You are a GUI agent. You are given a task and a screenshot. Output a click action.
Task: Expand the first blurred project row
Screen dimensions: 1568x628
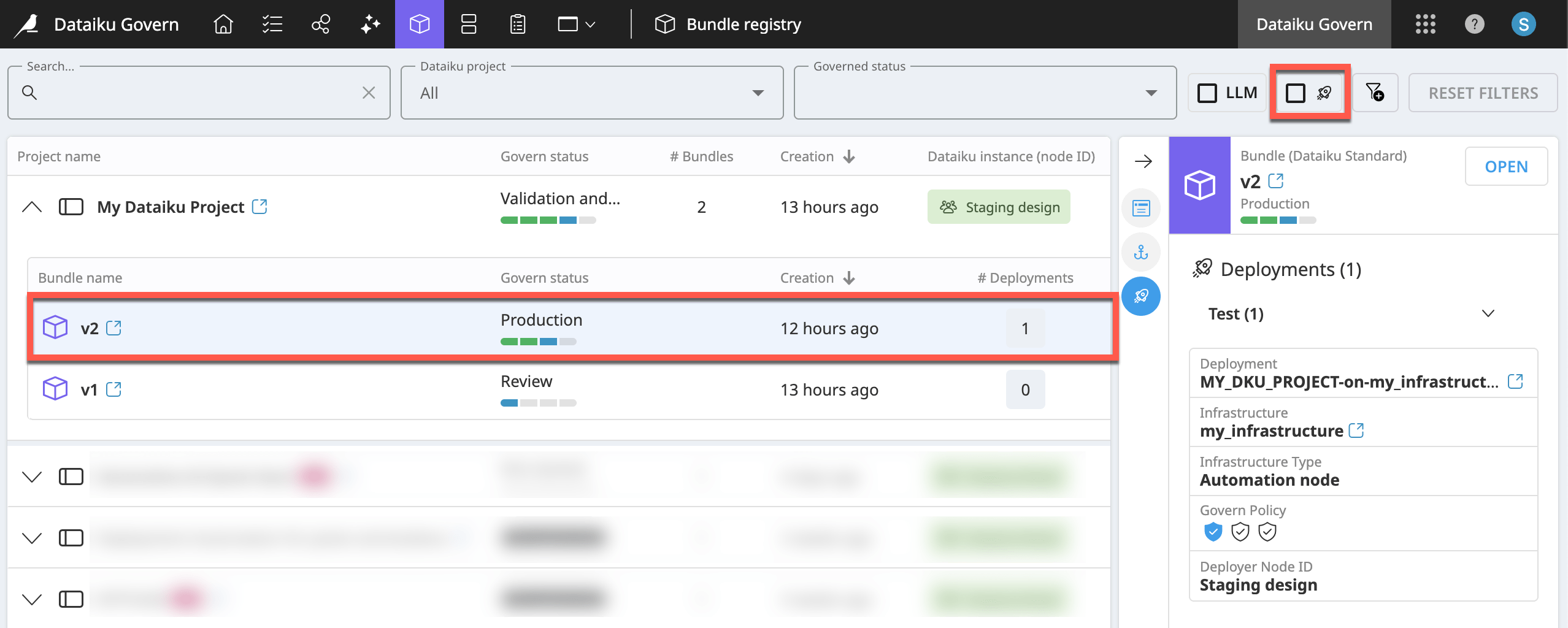click(x=32, y=477)
